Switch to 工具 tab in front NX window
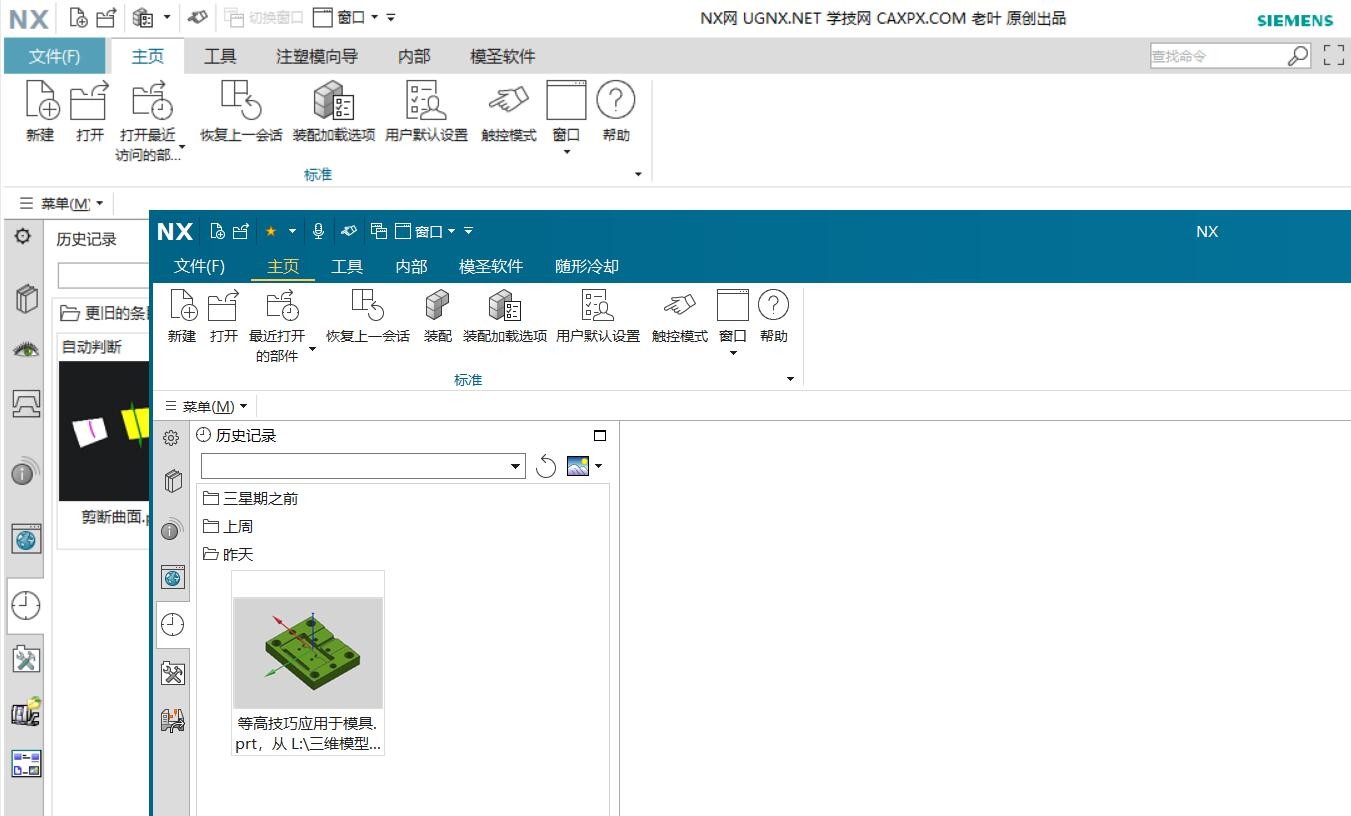 tap(347, 266)
